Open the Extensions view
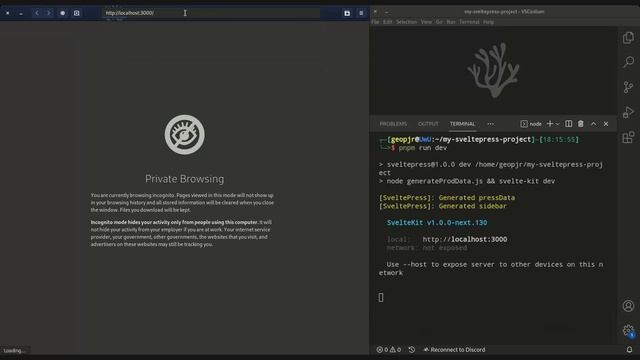 point(629,137)
